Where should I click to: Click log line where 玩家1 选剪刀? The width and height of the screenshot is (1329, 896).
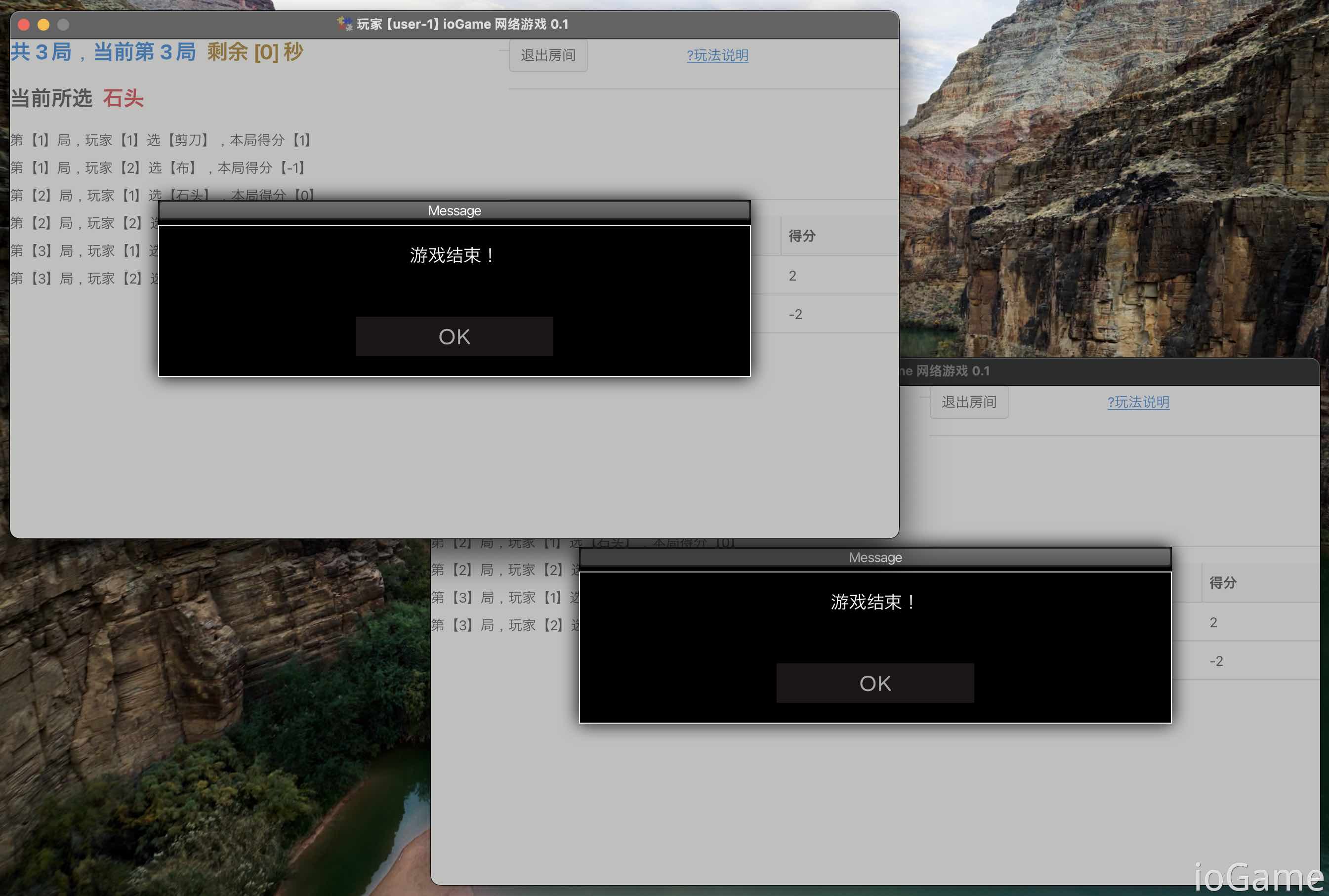point(160,140)
